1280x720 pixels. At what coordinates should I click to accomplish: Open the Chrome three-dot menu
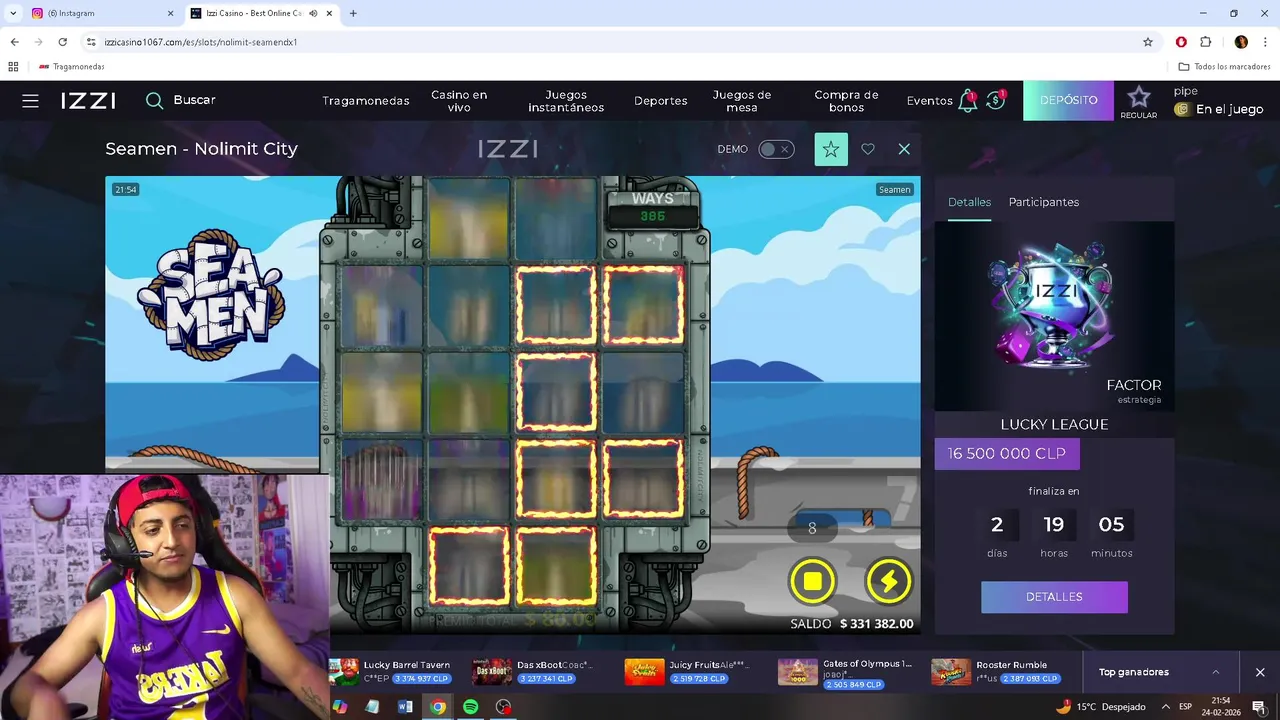tap(1266, 42)
